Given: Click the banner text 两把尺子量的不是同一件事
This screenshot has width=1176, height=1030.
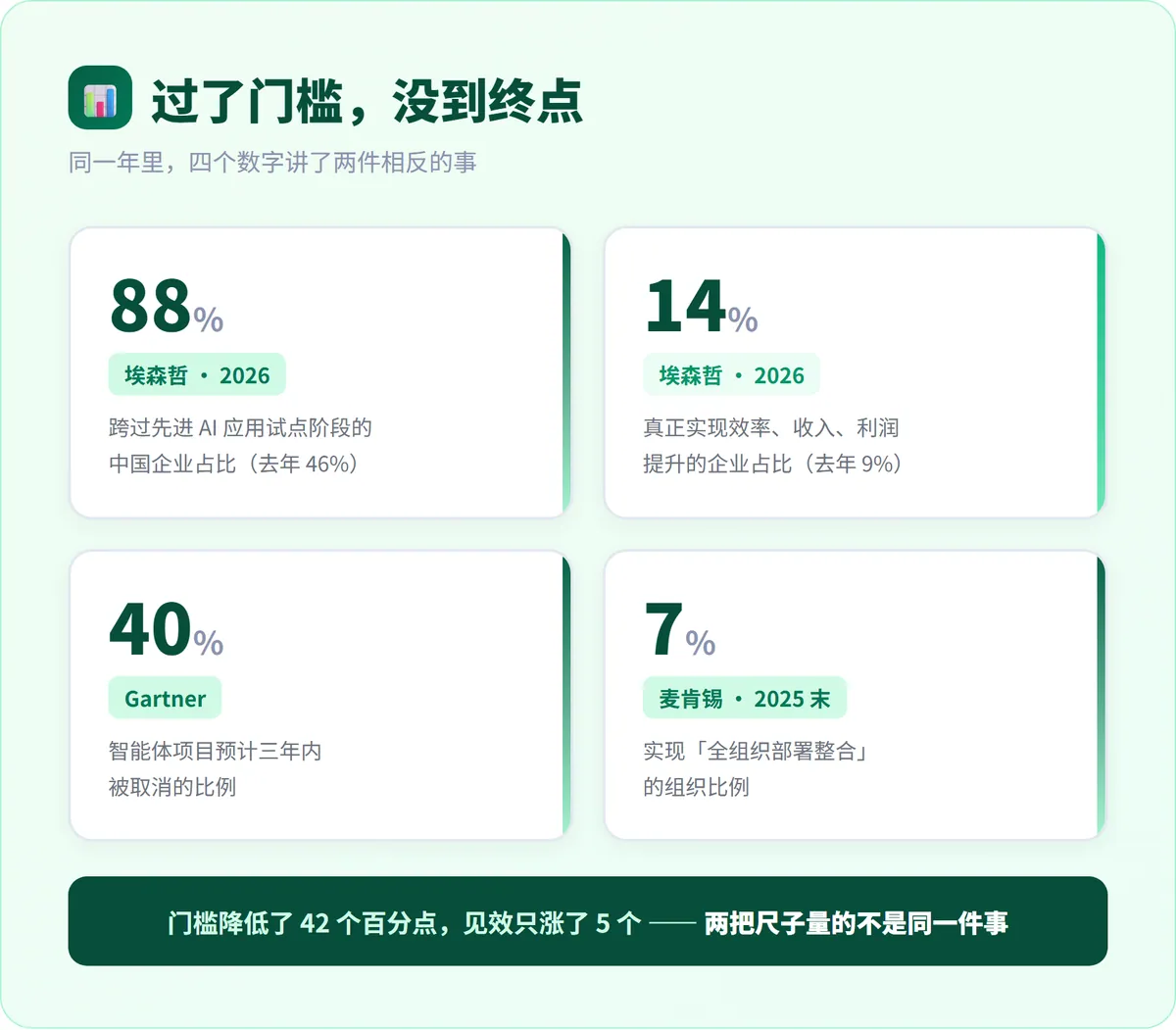Looking at the screenshot, I should (x=856, y=923).
